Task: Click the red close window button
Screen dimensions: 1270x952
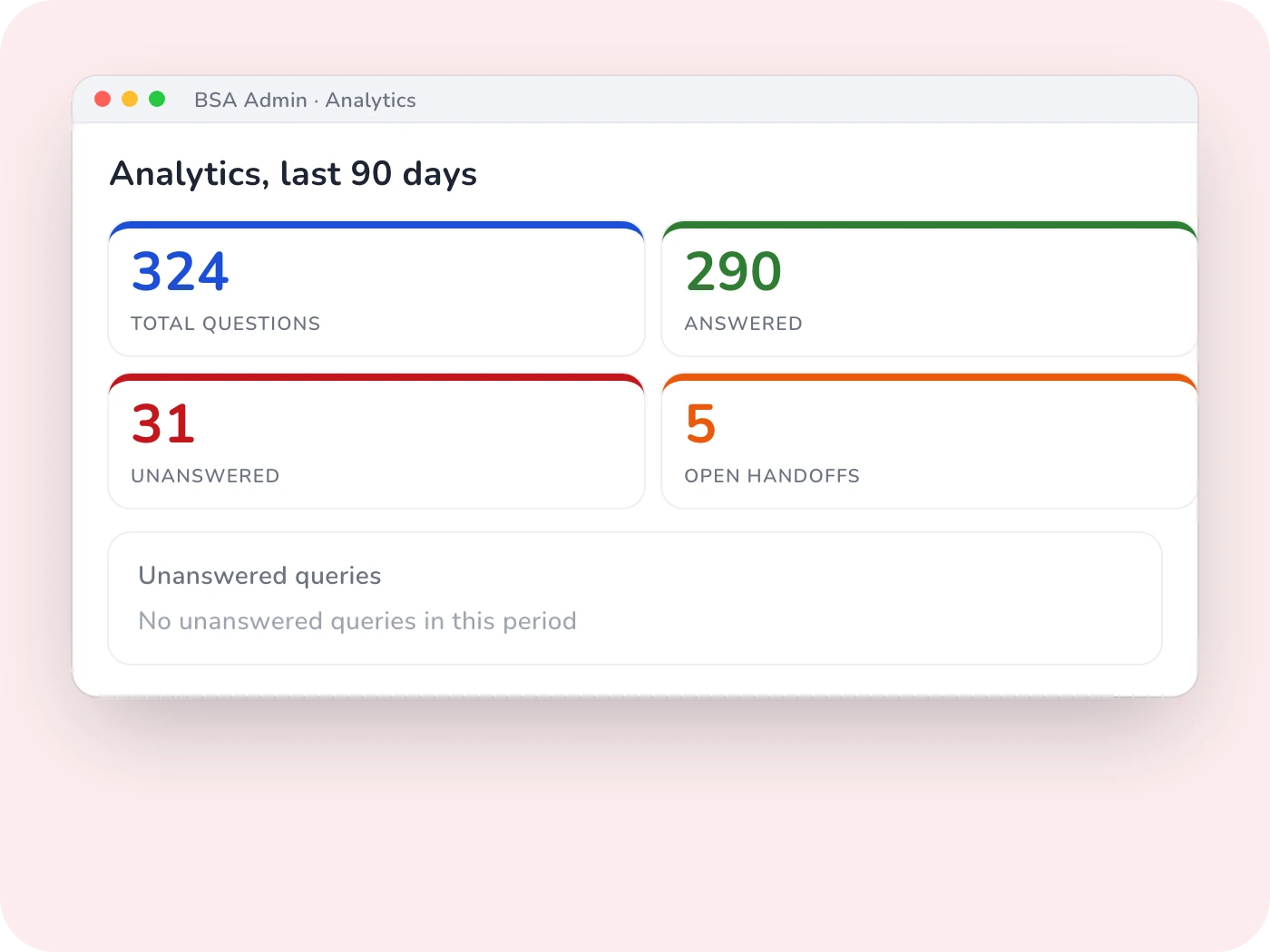Action: tap(103, 99)
